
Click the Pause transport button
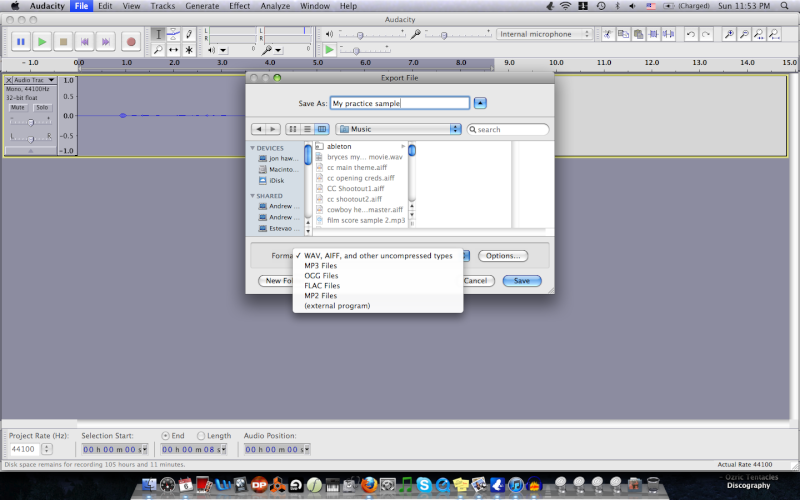[x=21, y=42]
